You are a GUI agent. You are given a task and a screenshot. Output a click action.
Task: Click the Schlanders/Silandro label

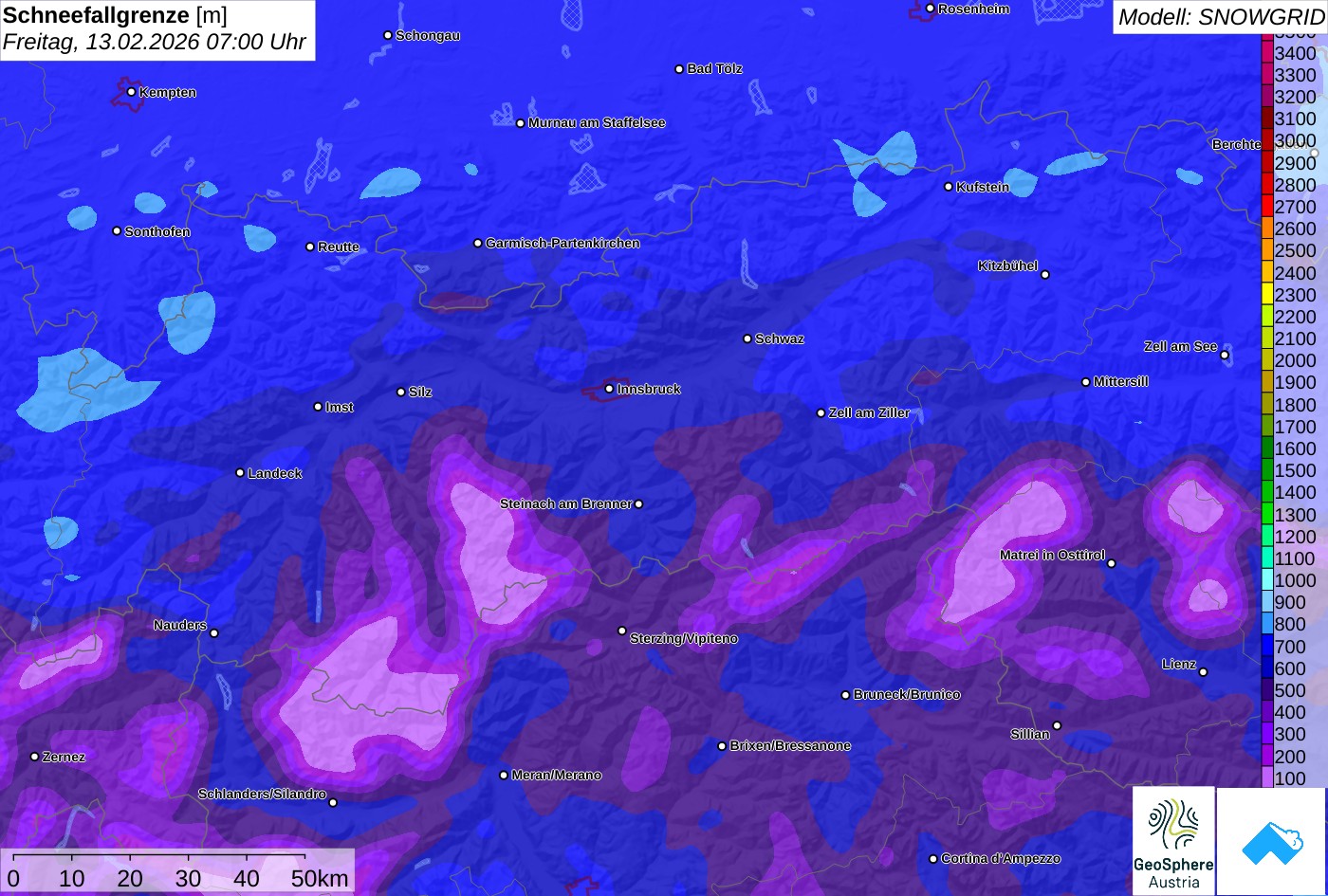pyautogui.click(x=262, y=795)
